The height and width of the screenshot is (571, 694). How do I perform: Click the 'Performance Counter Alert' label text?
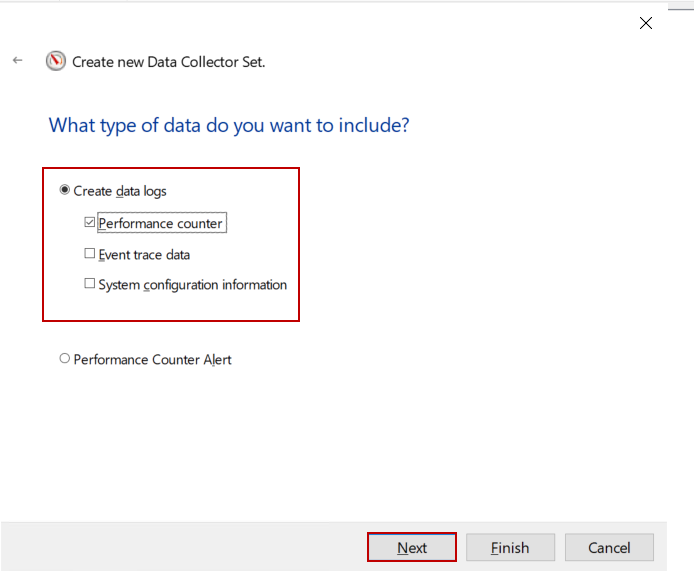tap(152, 360)
